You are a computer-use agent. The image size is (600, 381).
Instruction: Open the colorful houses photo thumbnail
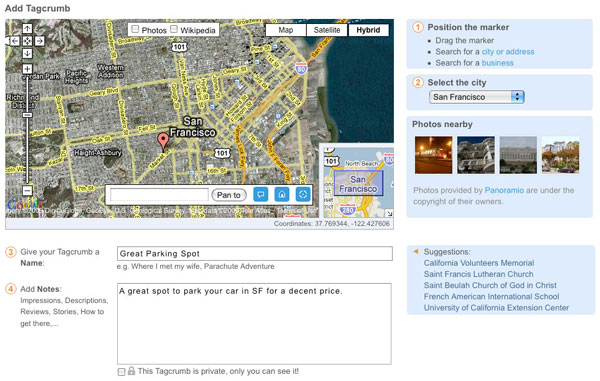tap(560, 155)
